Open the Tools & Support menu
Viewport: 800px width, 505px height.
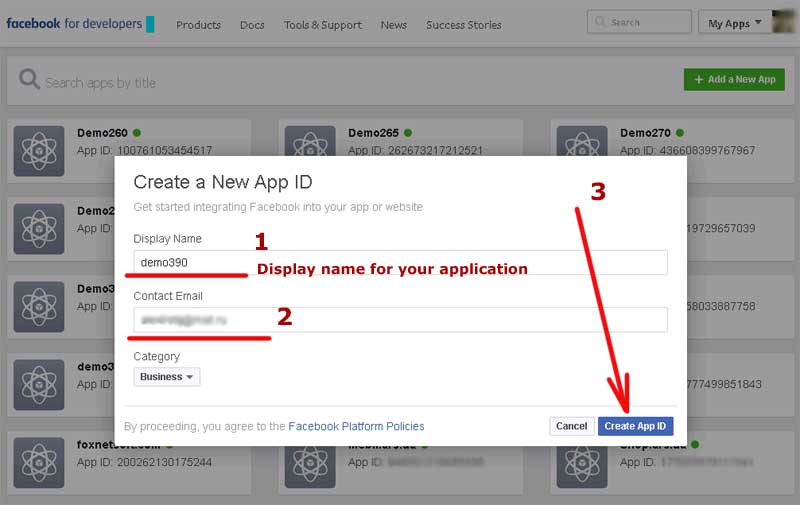coord(323,24)
